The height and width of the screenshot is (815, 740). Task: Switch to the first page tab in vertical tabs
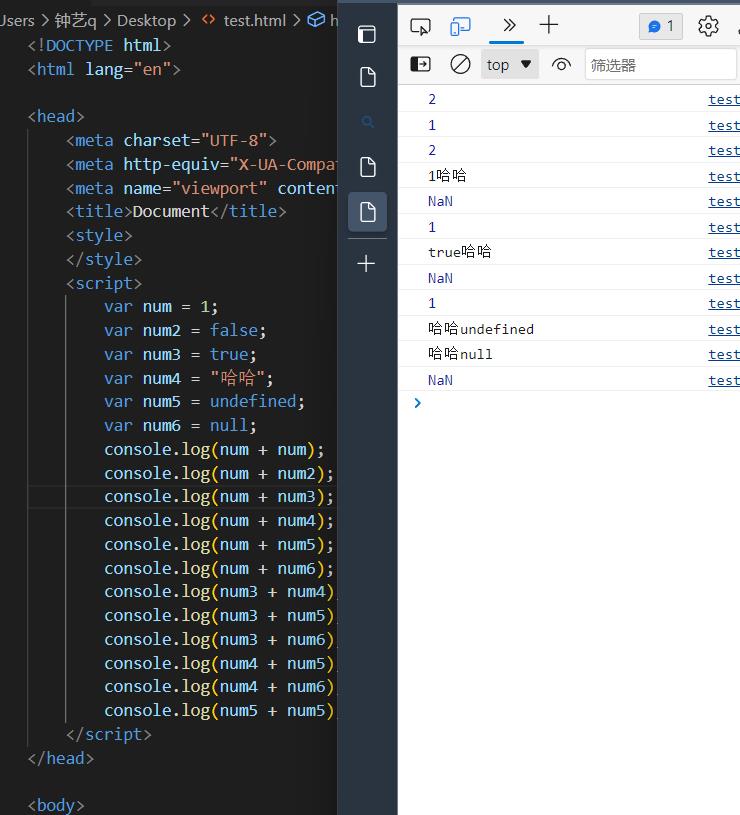point(367,77)
